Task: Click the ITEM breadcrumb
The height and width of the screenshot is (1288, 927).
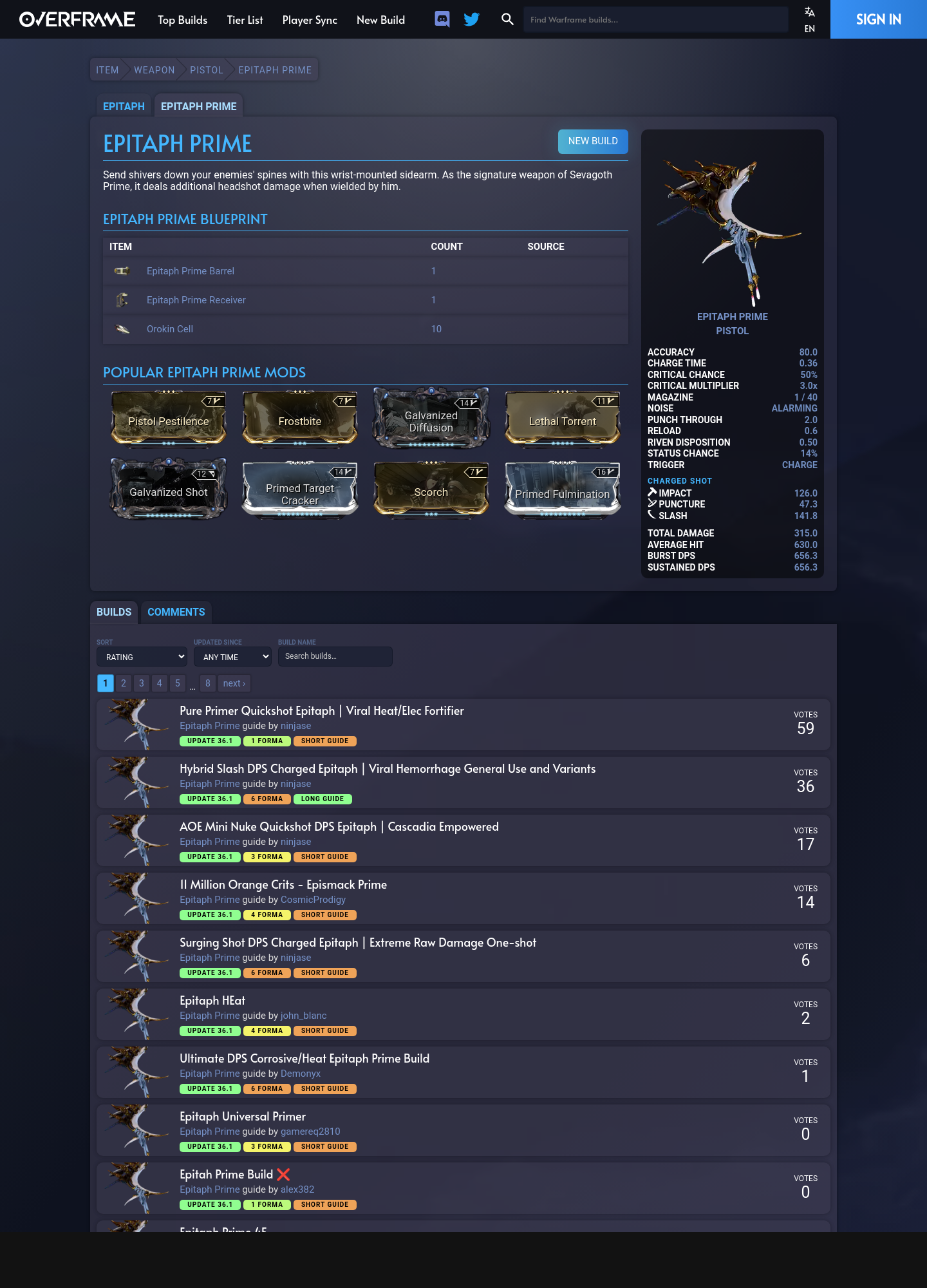Action: point(108,70)
